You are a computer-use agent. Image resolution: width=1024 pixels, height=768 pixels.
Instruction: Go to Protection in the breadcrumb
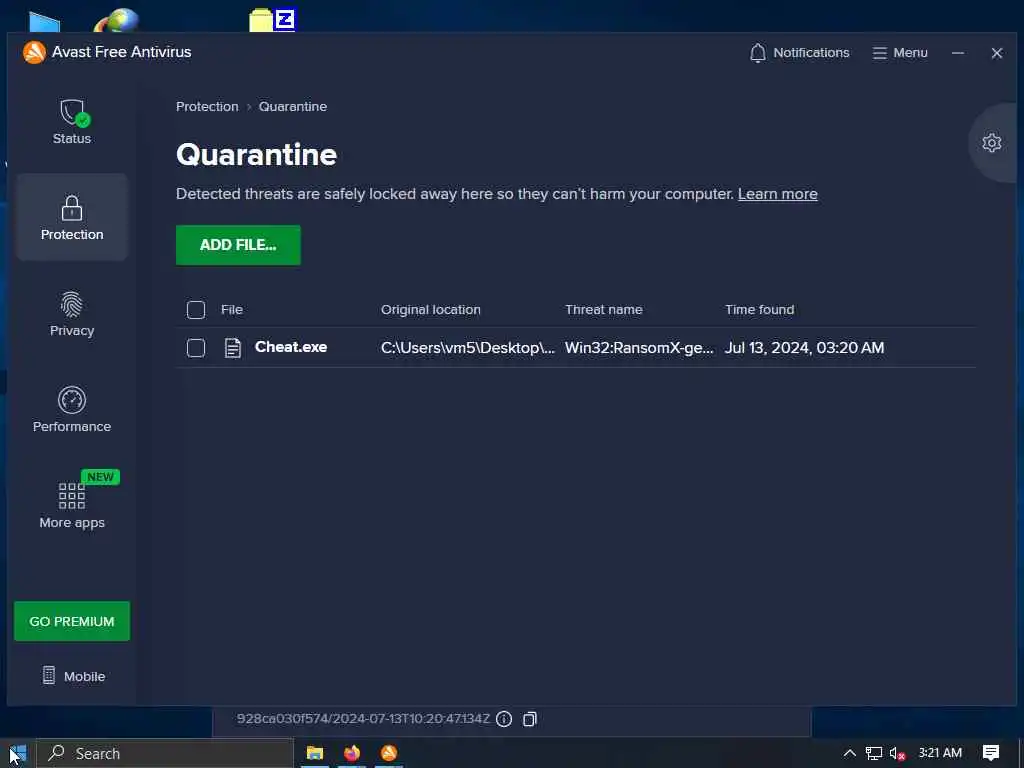pyautogui.click(x=207, y=106)
